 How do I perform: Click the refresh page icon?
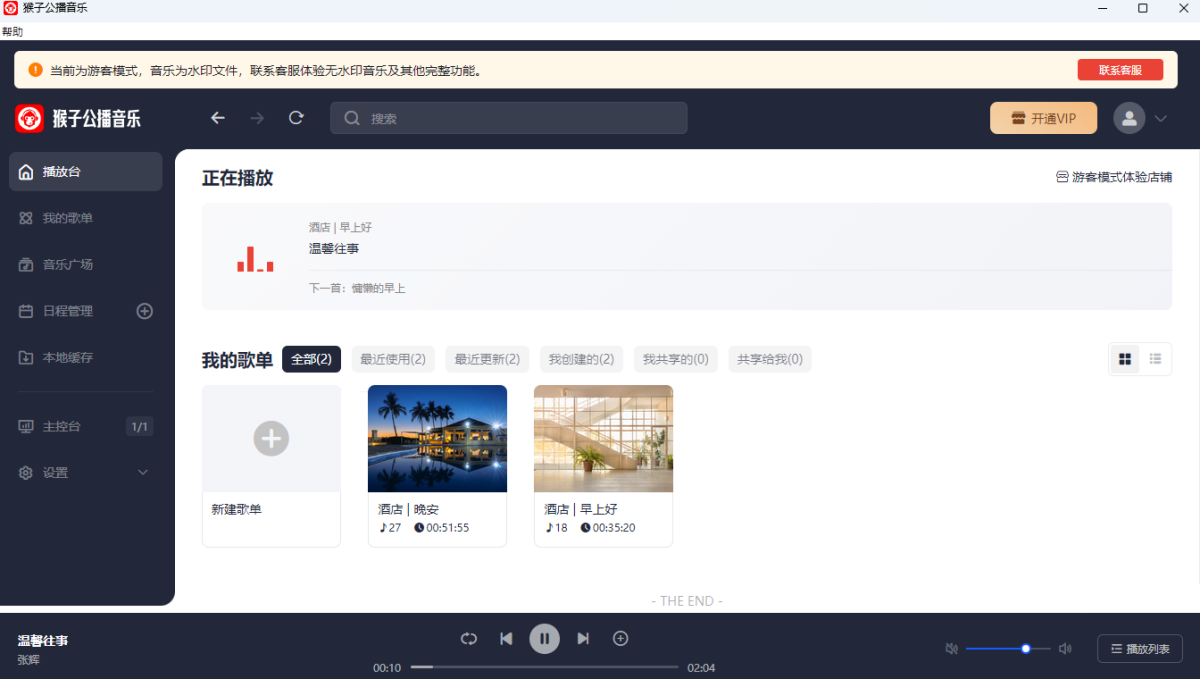point(296,118)
